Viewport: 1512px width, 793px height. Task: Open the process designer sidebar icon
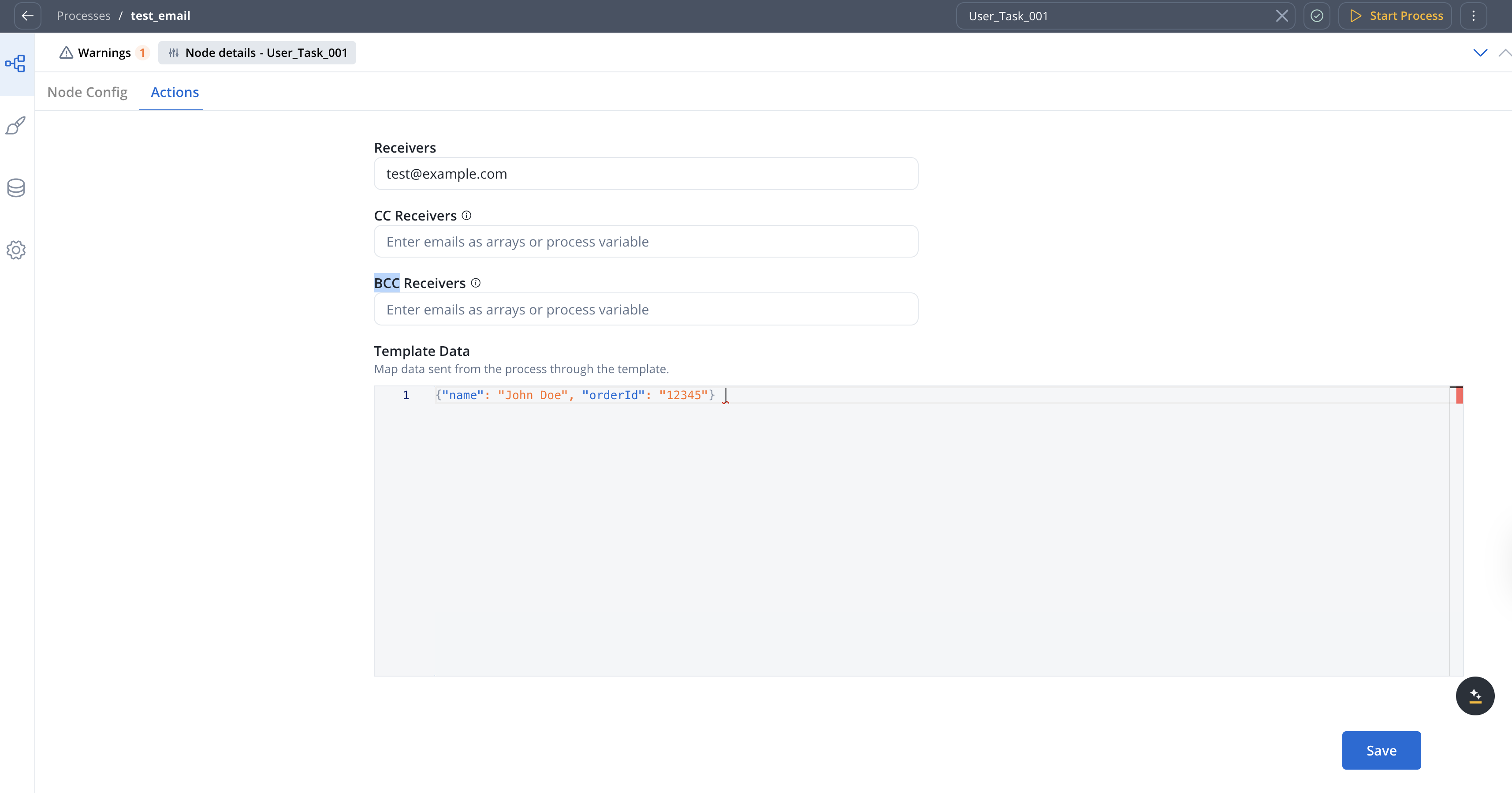16,64
